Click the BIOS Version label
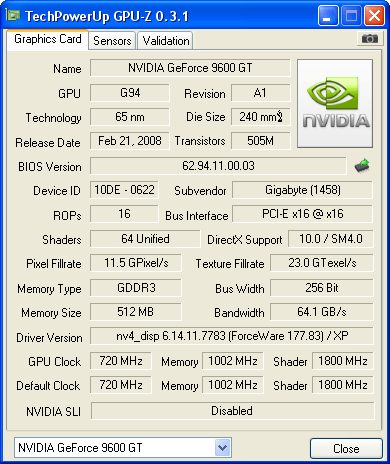The height and width of the screenshot is (464, 390). pyautogui.click(x=50, y=167)
